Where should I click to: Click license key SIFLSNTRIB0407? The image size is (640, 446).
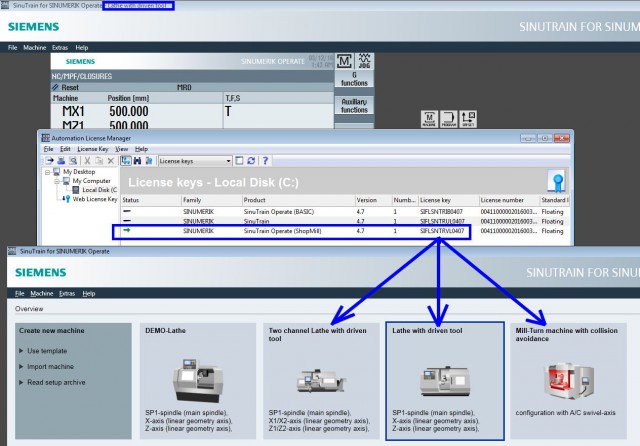pyautogui.click(x=441, y=212)
